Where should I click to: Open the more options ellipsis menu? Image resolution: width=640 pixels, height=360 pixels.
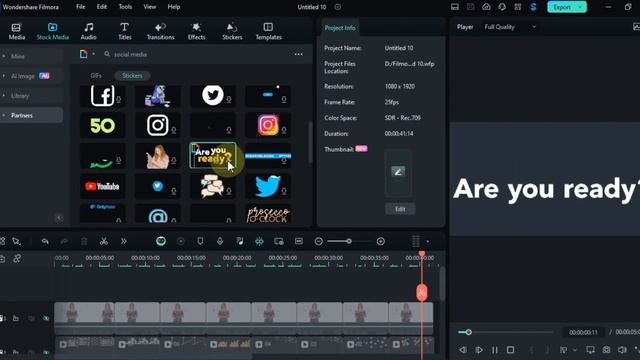(298, 54)
